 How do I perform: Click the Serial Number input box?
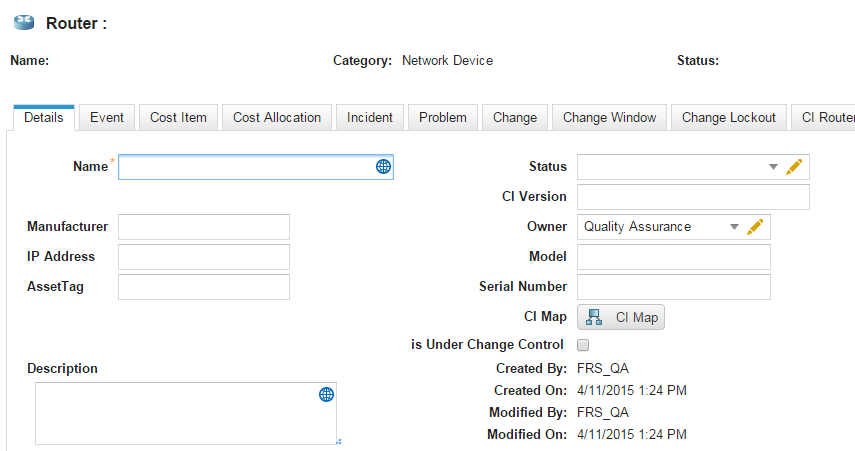click(x=673, y=287)
